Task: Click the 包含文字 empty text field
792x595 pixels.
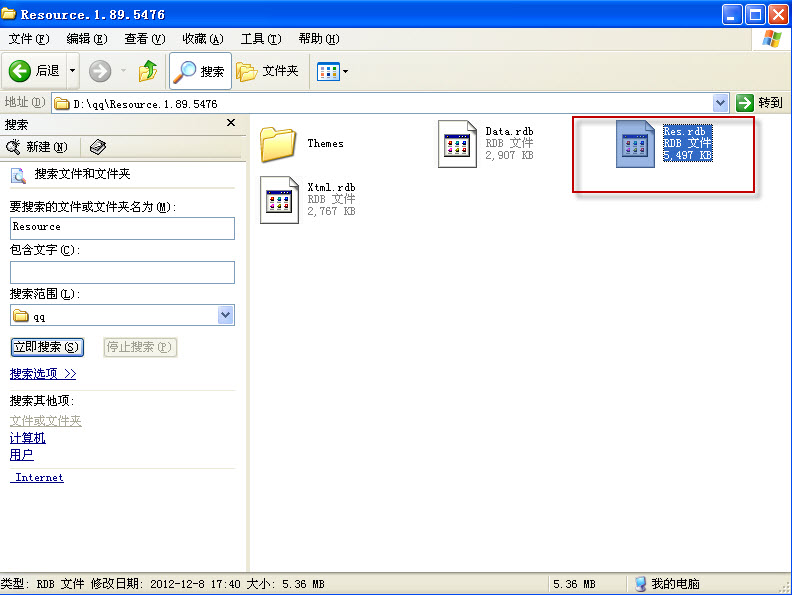Action: 122,272
